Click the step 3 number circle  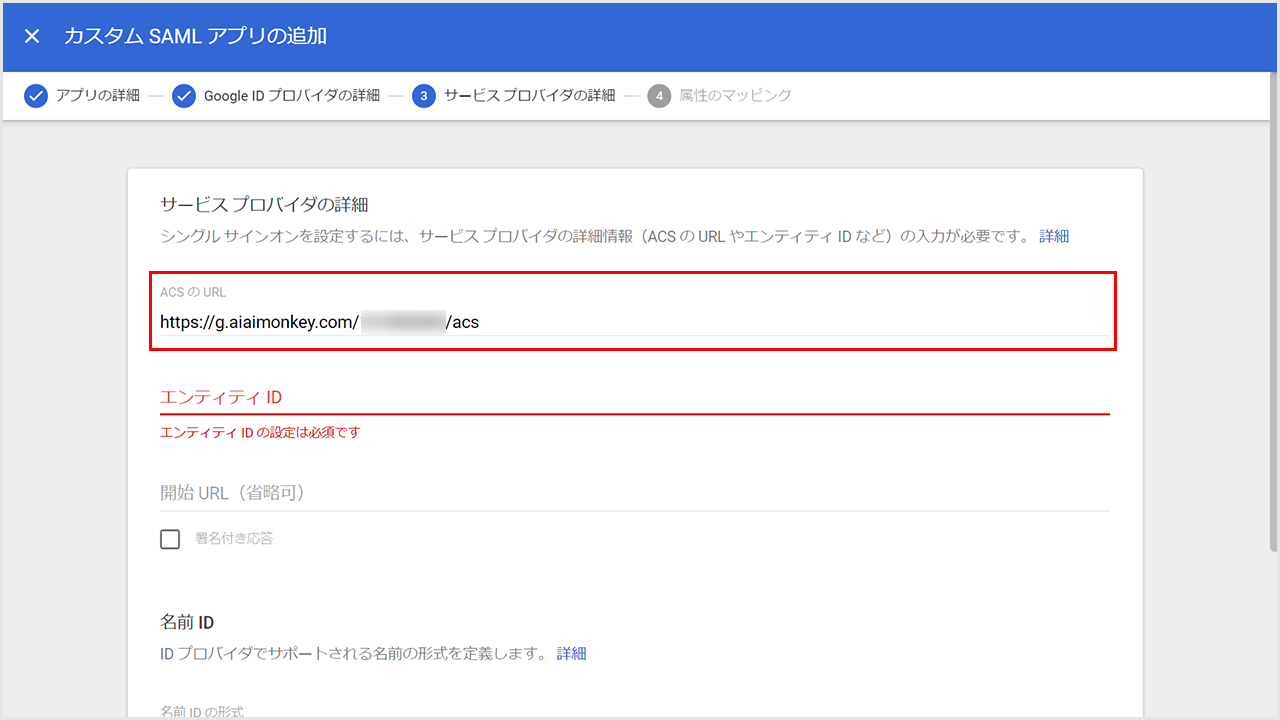point(424,96)
